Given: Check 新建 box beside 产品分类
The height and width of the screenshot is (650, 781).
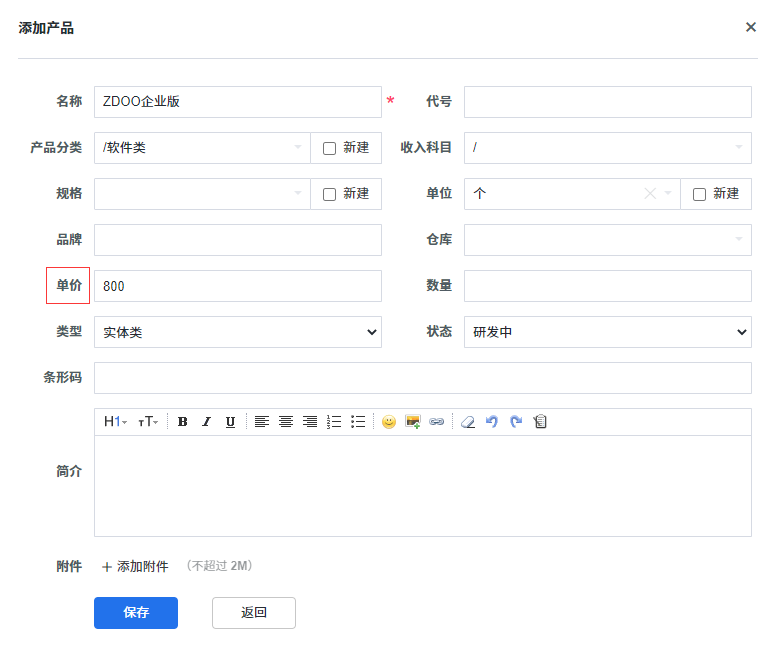Looking at the screenshot, I should pyautogui.click(x=329, y=148).
